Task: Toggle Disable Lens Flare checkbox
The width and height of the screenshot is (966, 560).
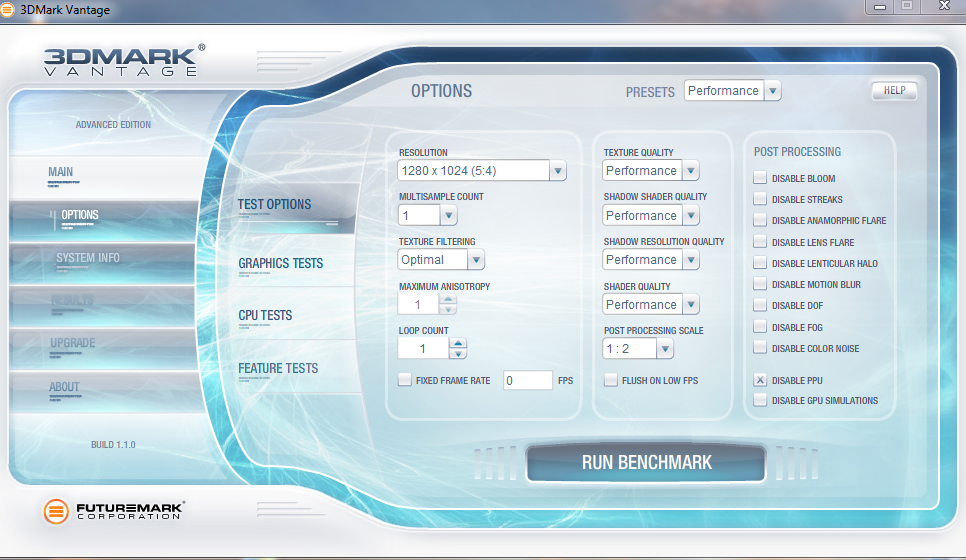Action: point(760,241)
